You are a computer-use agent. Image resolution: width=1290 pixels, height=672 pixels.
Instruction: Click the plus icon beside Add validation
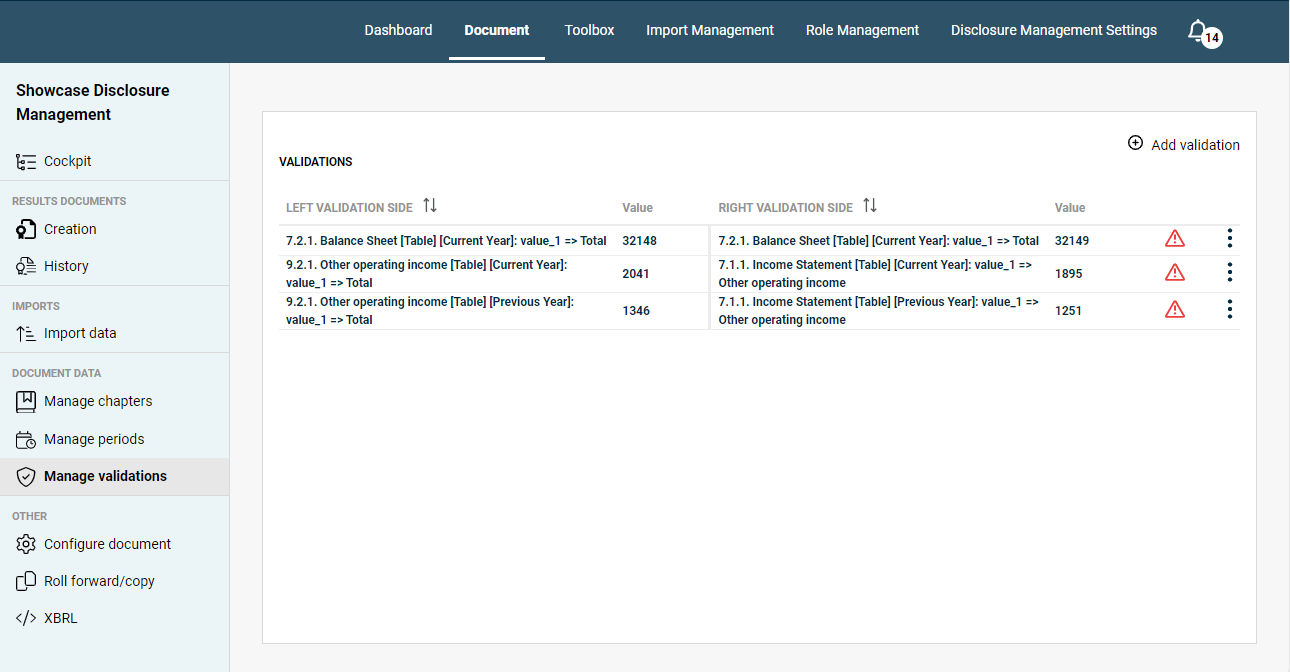(x=1135, y=143)
